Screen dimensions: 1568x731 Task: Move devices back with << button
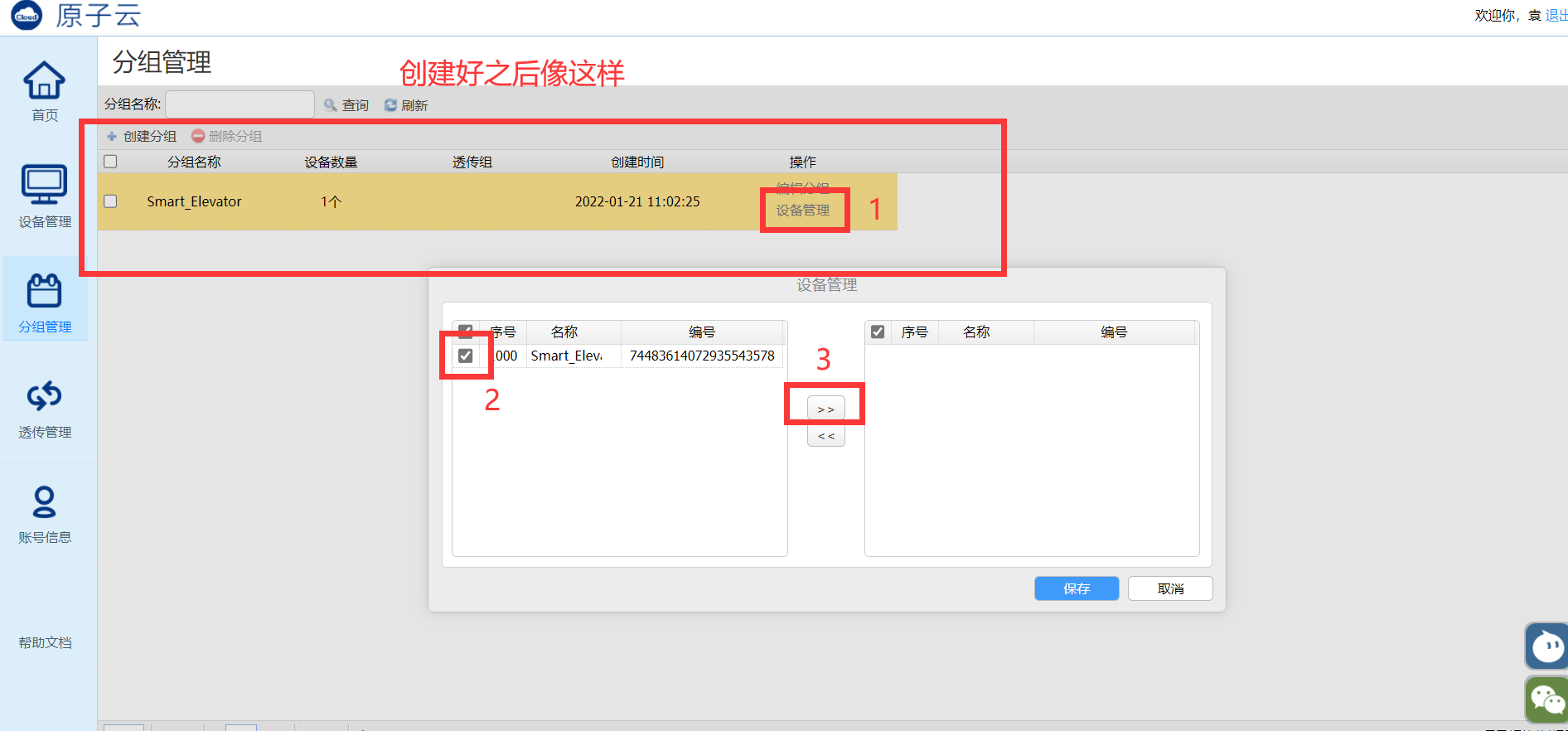[826, 436]
